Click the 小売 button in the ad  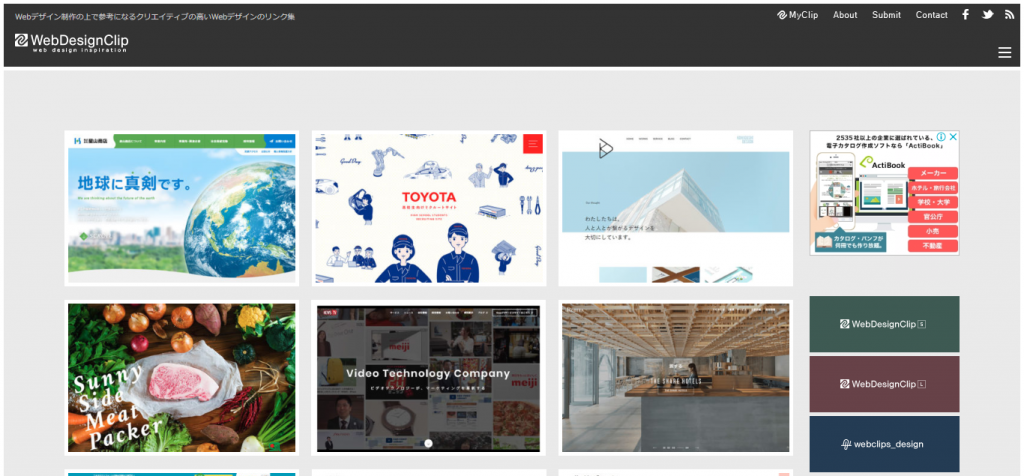click(x=933, y=231)
